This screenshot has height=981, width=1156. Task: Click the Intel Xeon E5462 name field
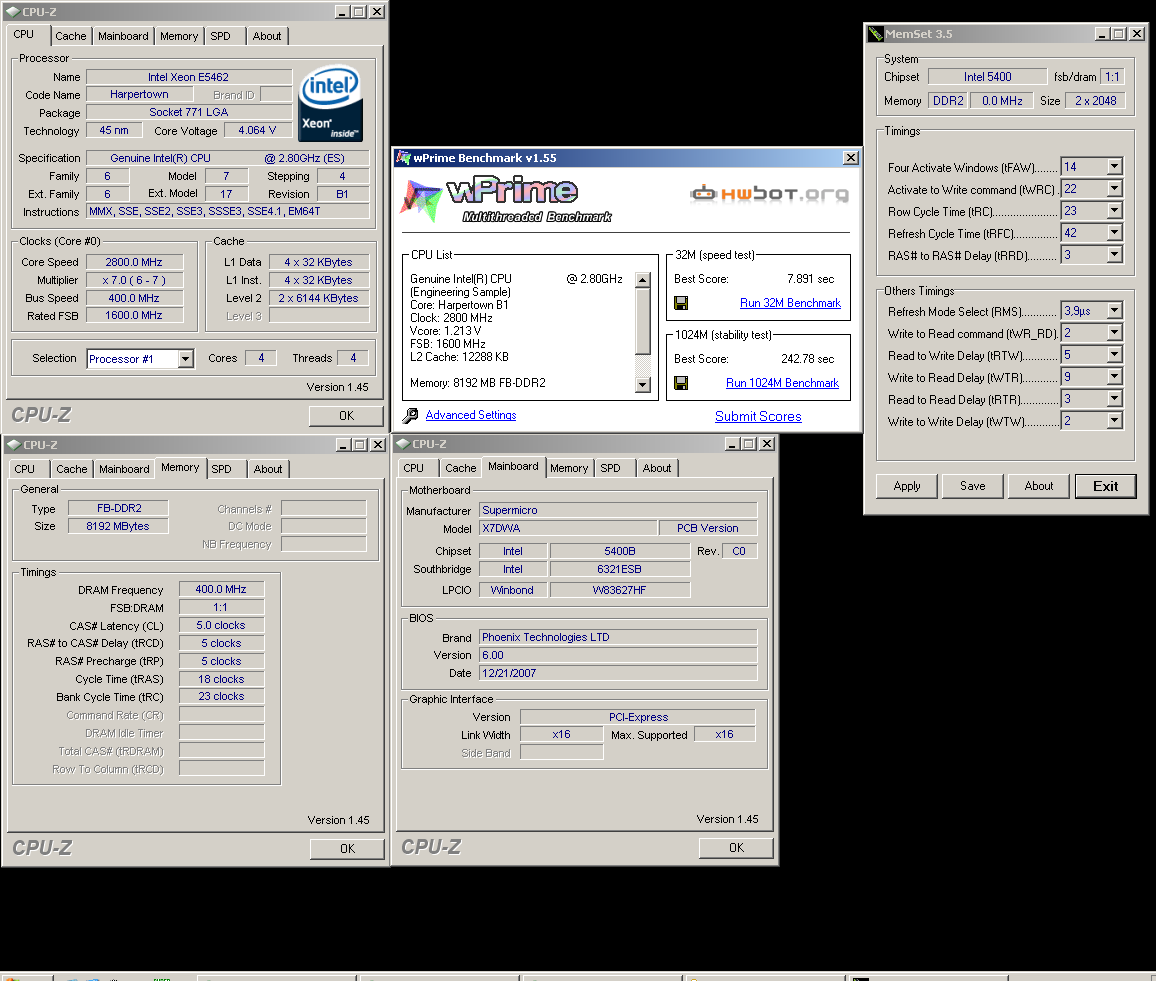click(x=189, y=77)
